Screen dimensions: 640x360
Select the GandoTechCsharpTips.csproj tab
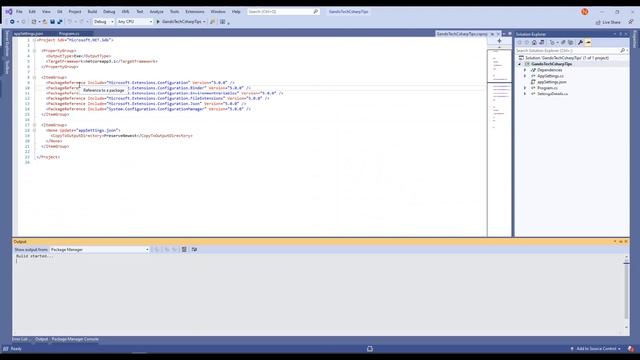(x=462, y=34)
